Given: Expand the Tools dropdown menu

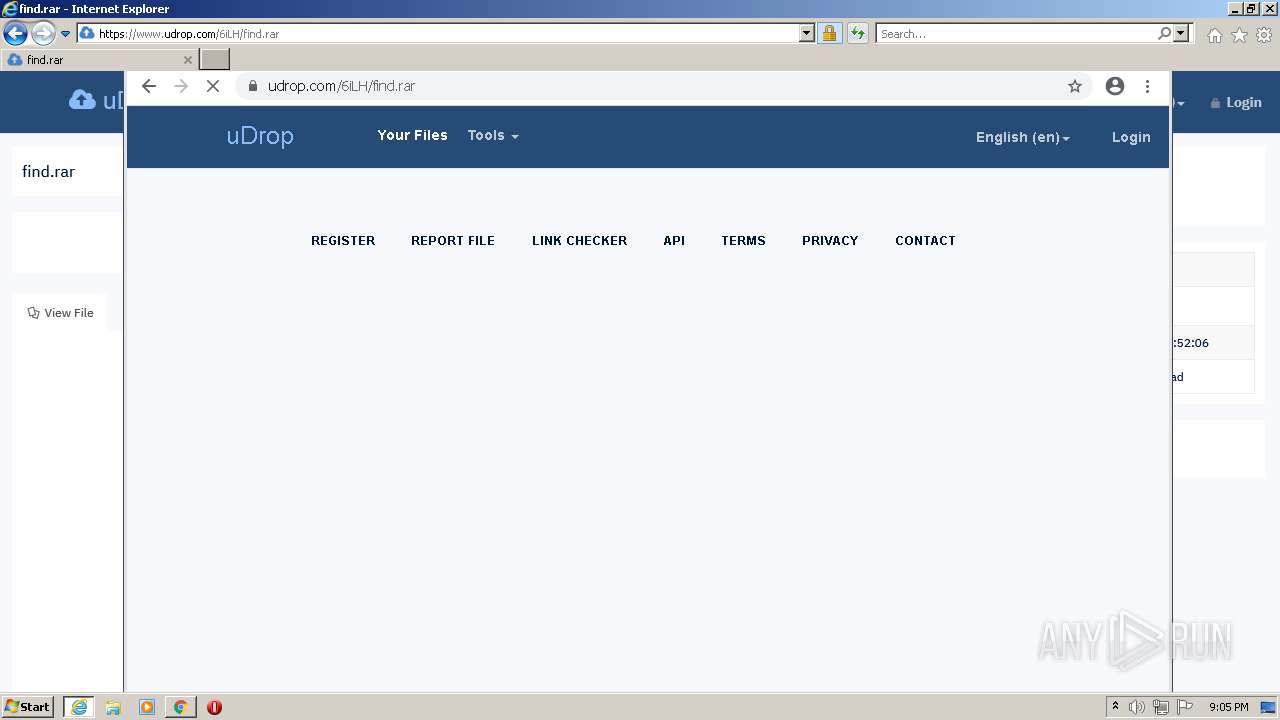Looking at the screenshot, I should click(x=493, y=135).
